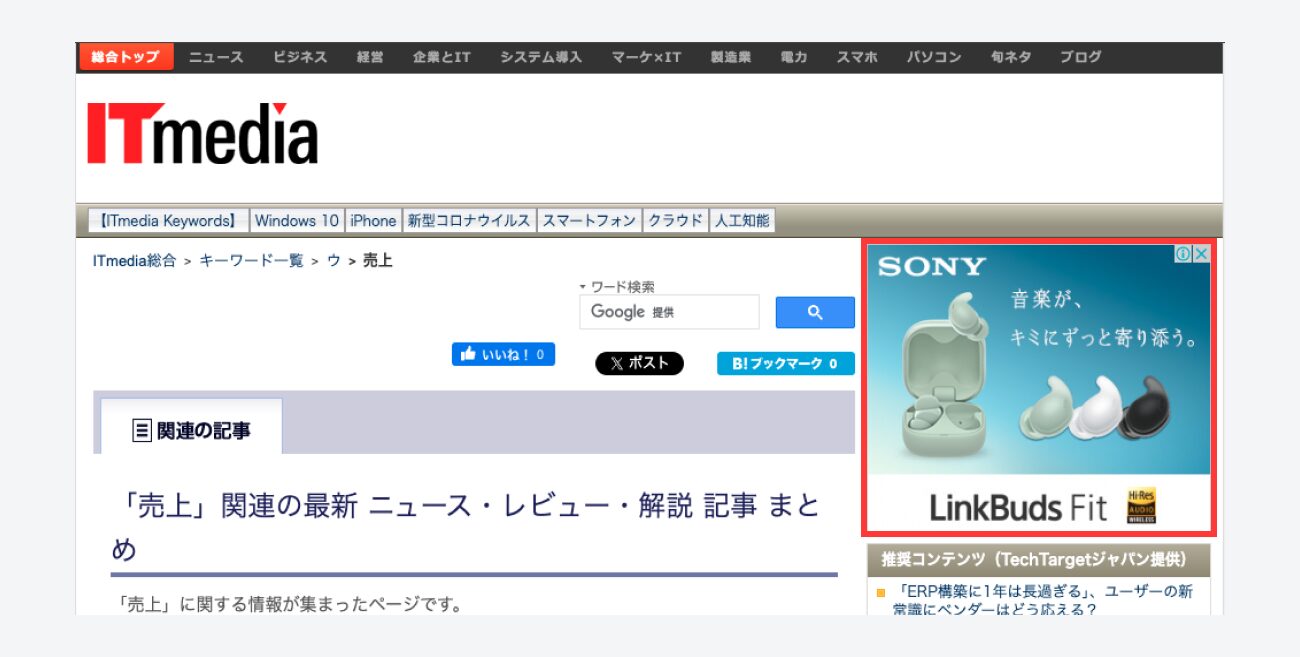Go to キーワード一覧 breadcrumb
1300x657 pixels.
(251, 260)
